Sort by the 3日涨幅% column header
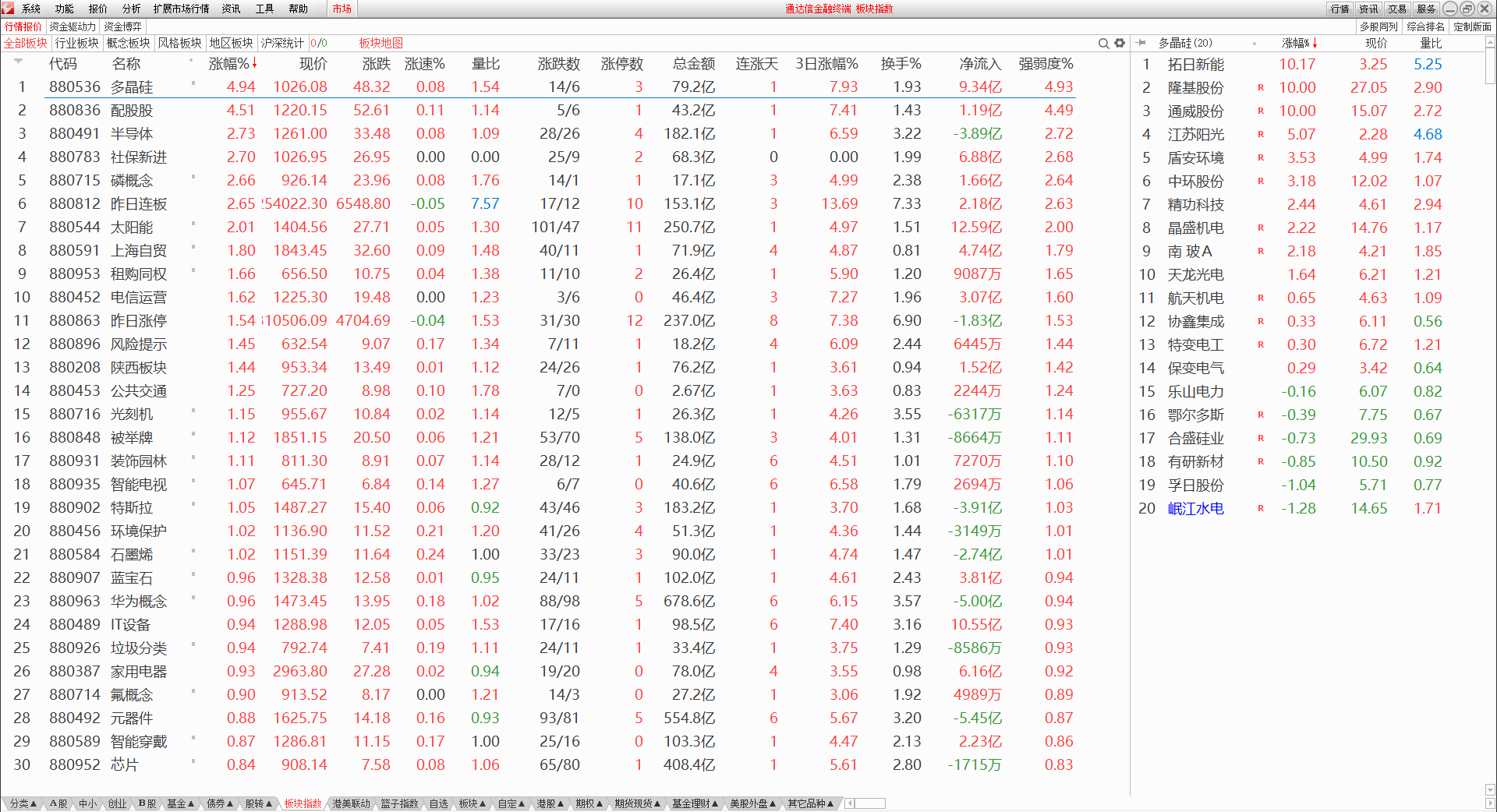Viewport: 1497px width, 812px height. pyautogui.click(x=826, y=64)
